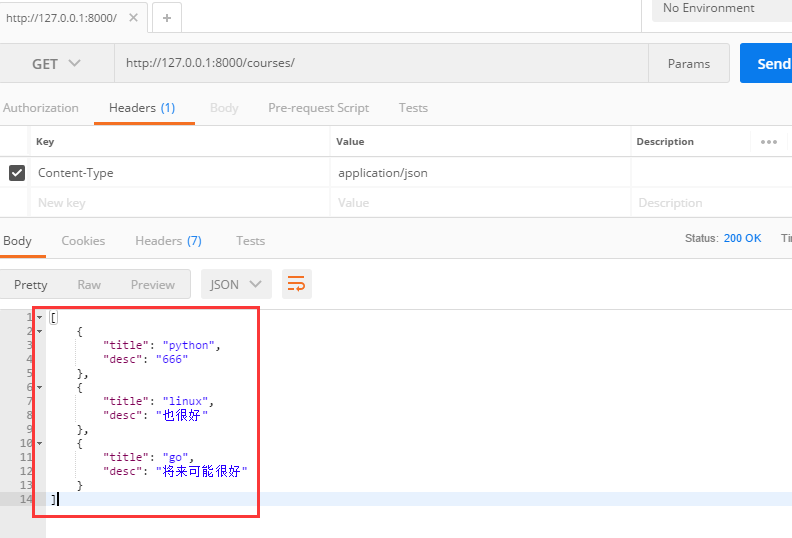Switch to response Cookies tab
The height and width of the screenshot is (538, 792).
point(83,241)
